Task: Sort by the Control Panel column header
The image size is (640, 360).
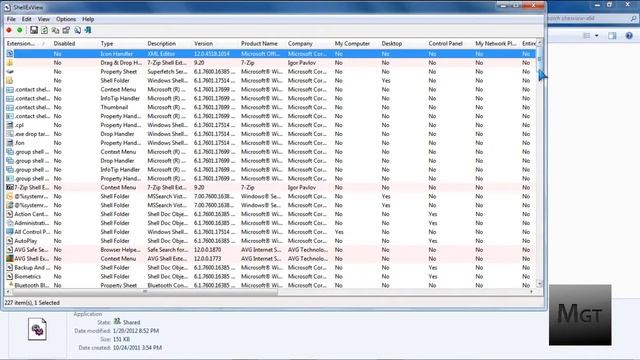Action: 449,43
